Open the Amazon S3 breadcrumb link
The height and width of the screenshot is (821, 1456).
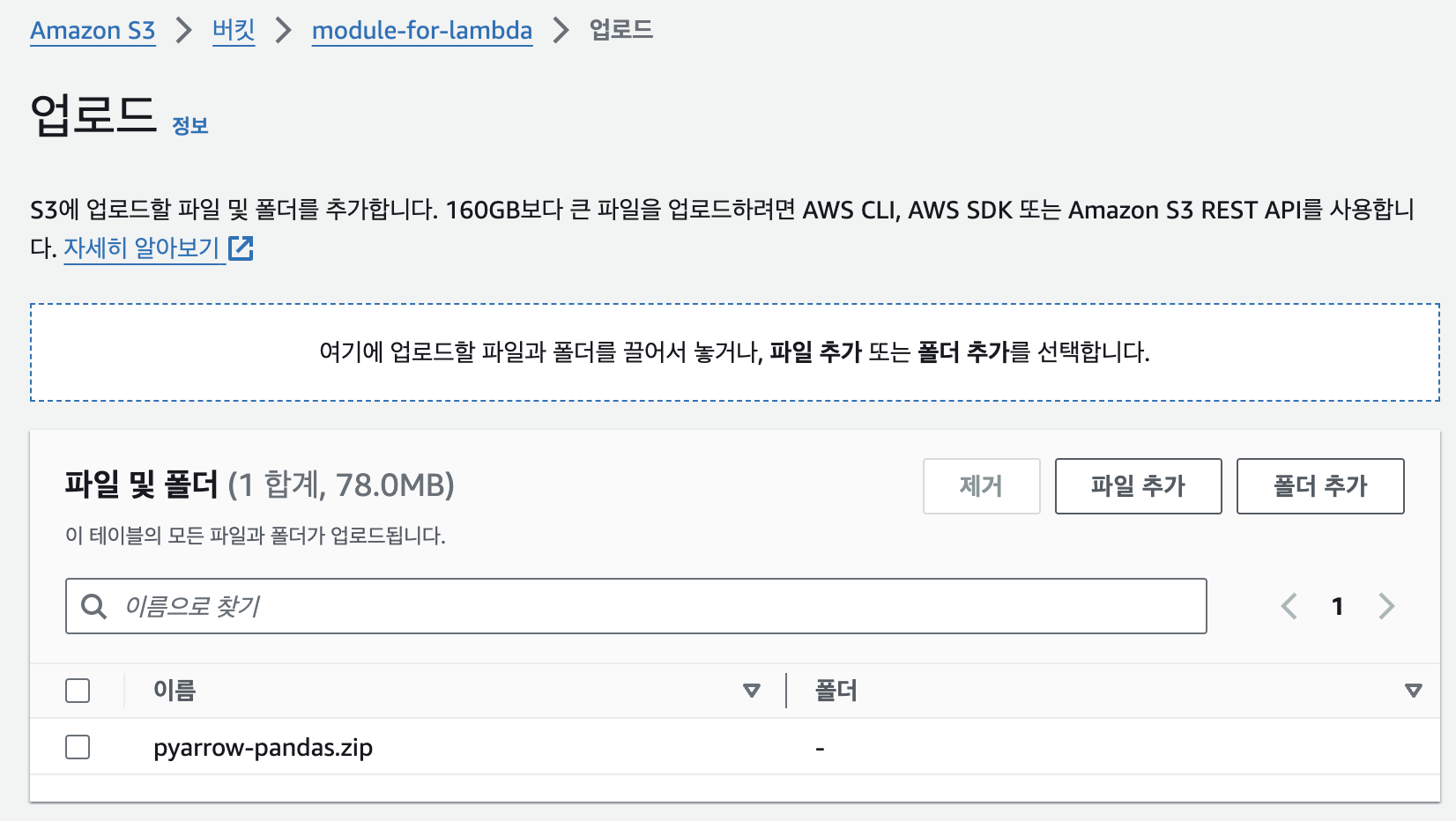(93, 31)
